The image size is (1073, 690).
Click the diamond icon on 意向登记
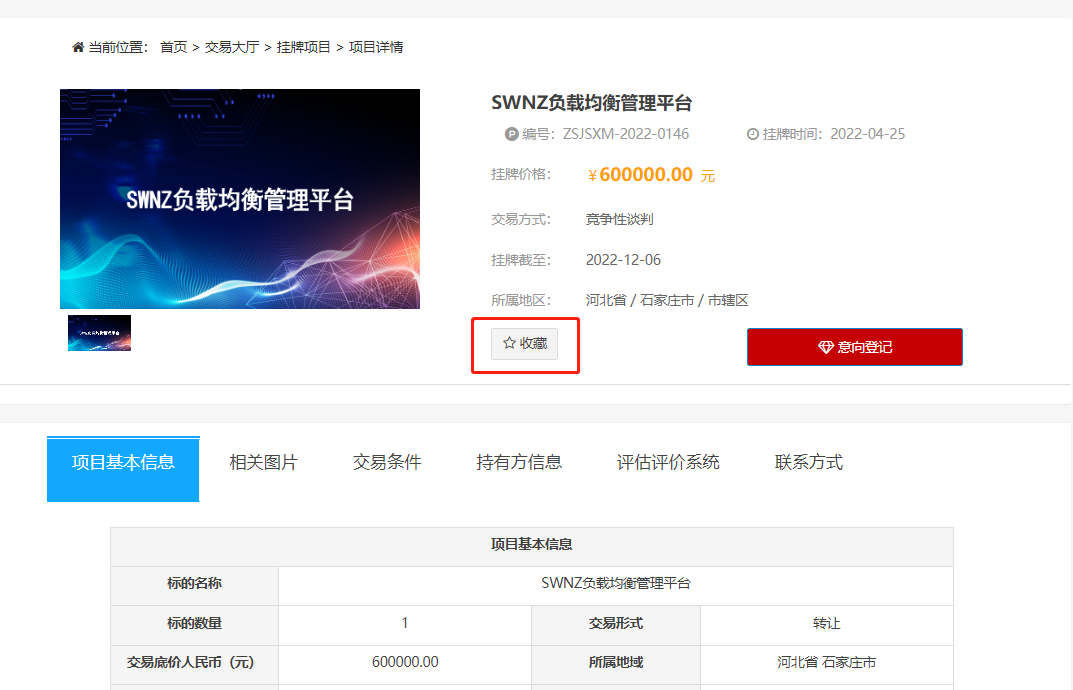coord(826,348)
